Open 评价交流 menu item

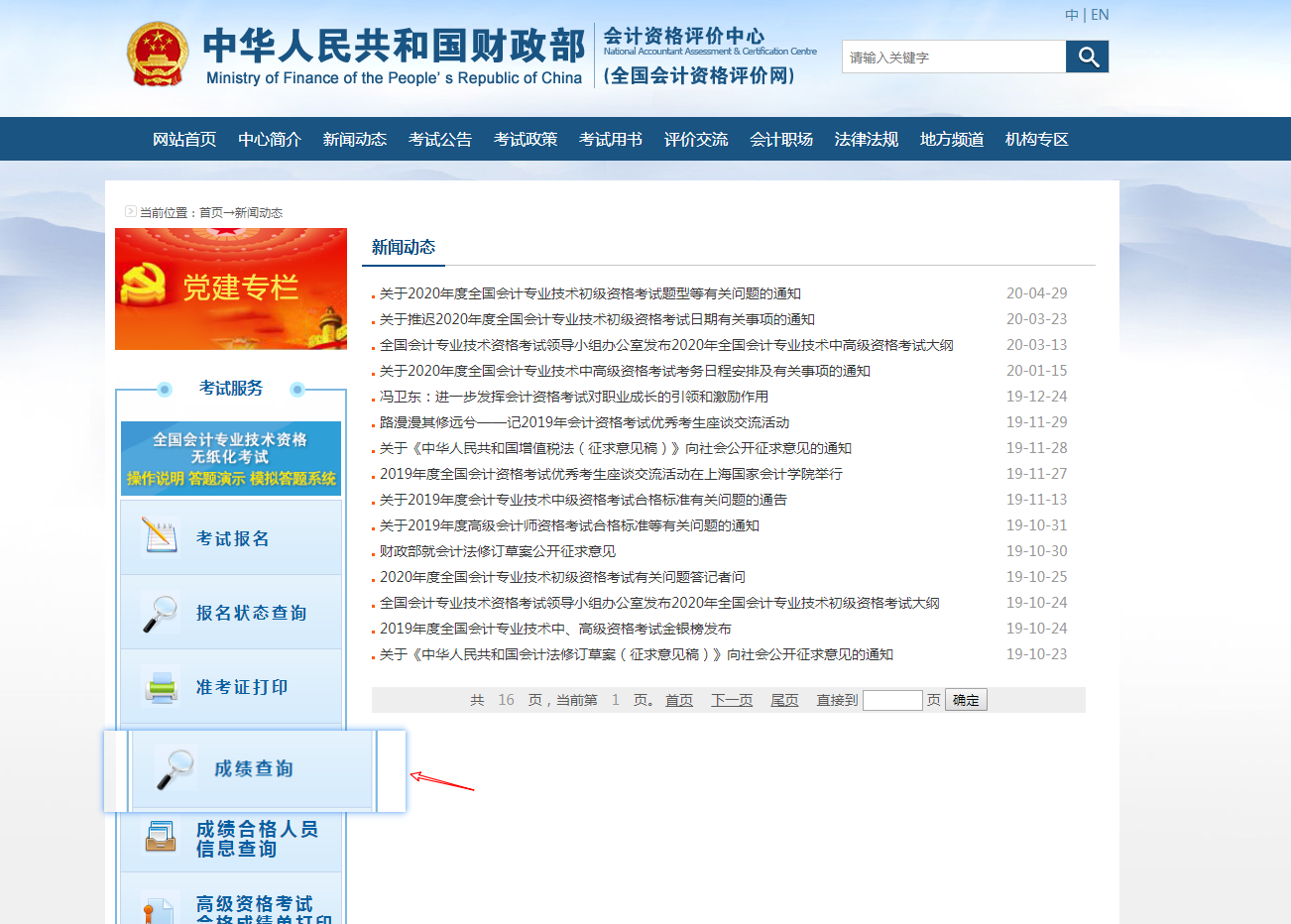[x=696, y=139]
